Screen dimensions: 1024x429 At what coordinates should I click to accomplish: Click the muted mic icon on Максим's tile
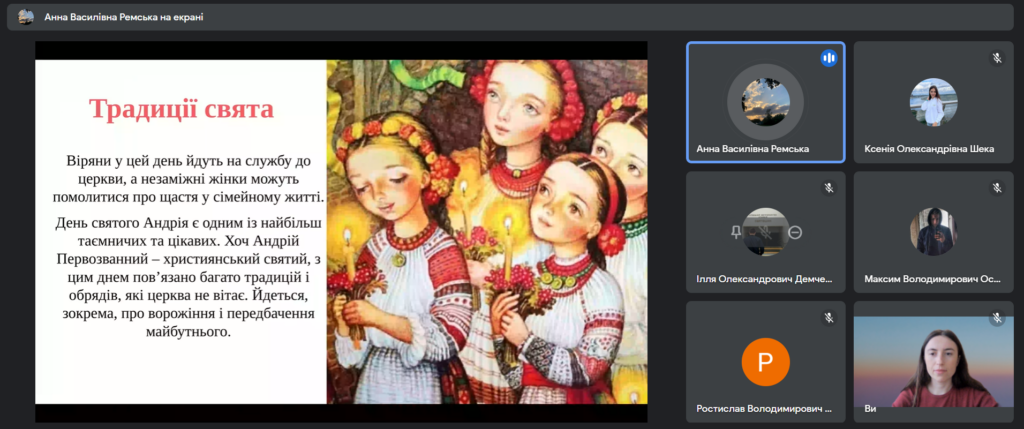[996, 188]
